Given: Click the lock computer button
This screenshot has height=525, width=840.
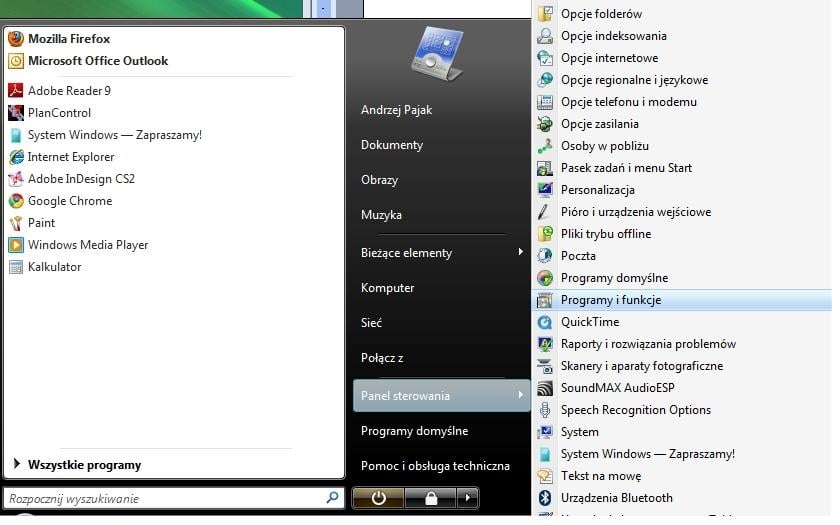Looking at the screenshot, I should 430,497.
